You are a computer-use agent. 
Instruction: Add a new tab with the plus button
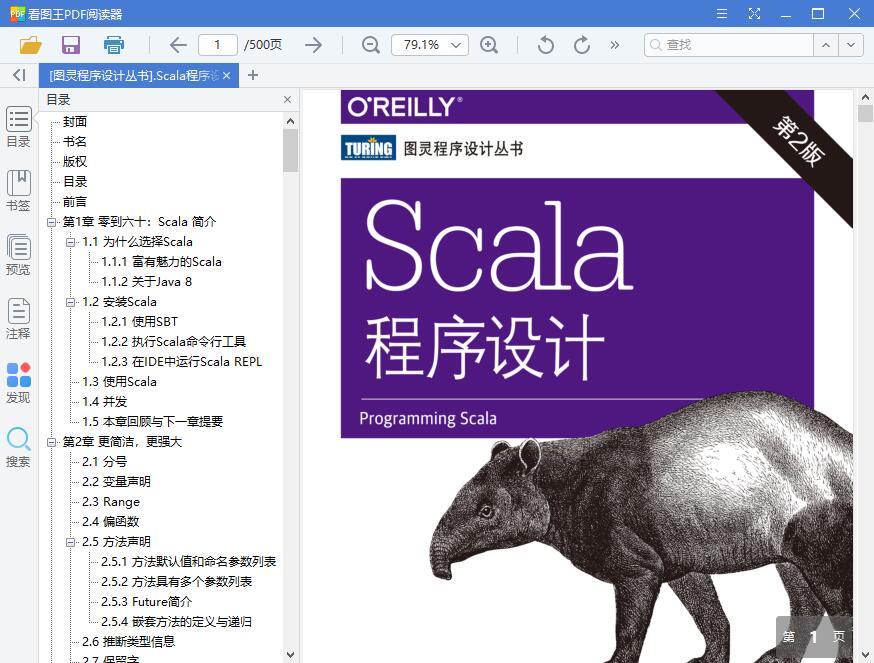253,75
